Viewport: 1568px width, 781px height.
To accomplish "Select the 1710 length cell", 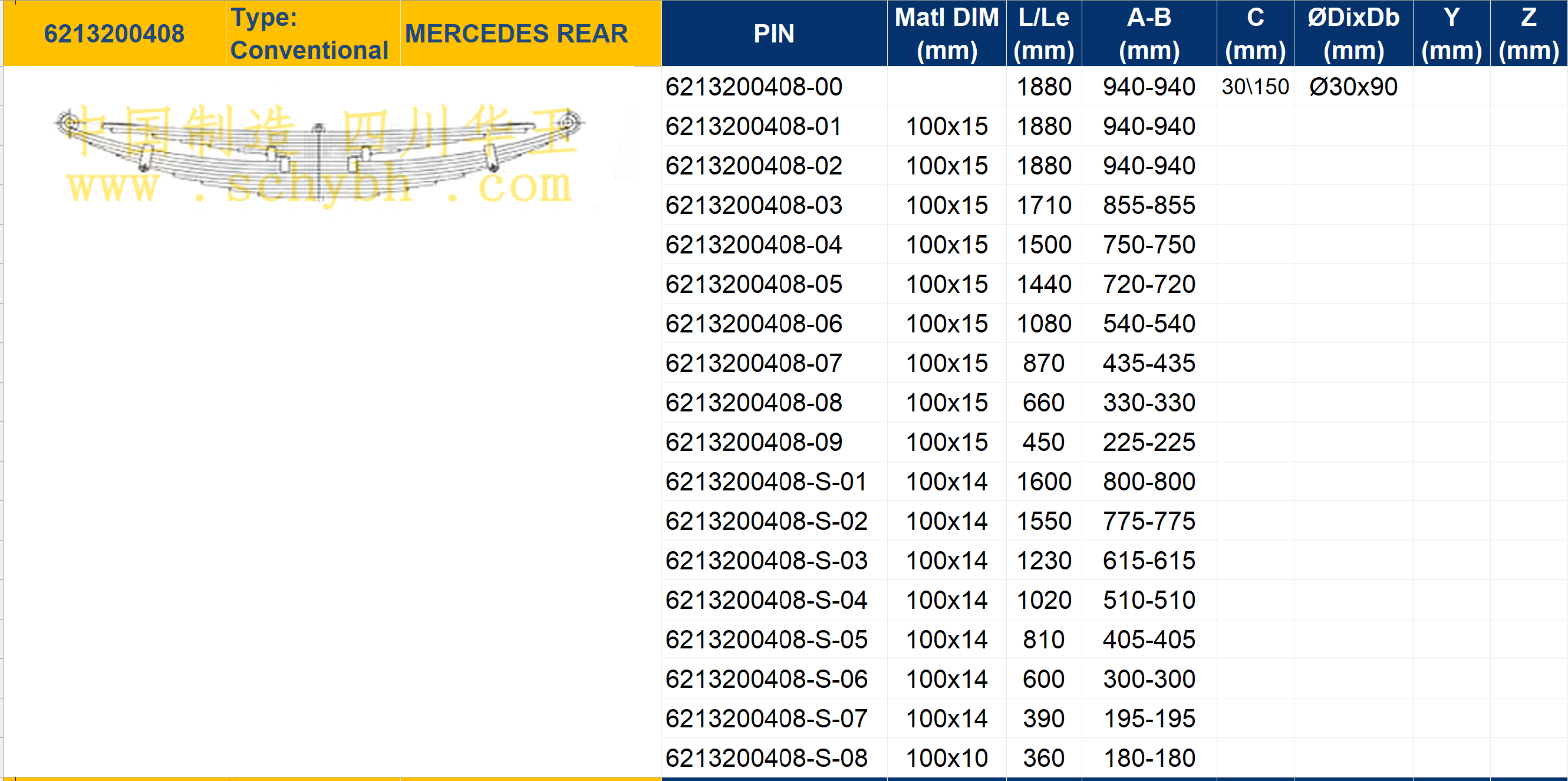I will pyautogui.click(x=1044, y=205).
